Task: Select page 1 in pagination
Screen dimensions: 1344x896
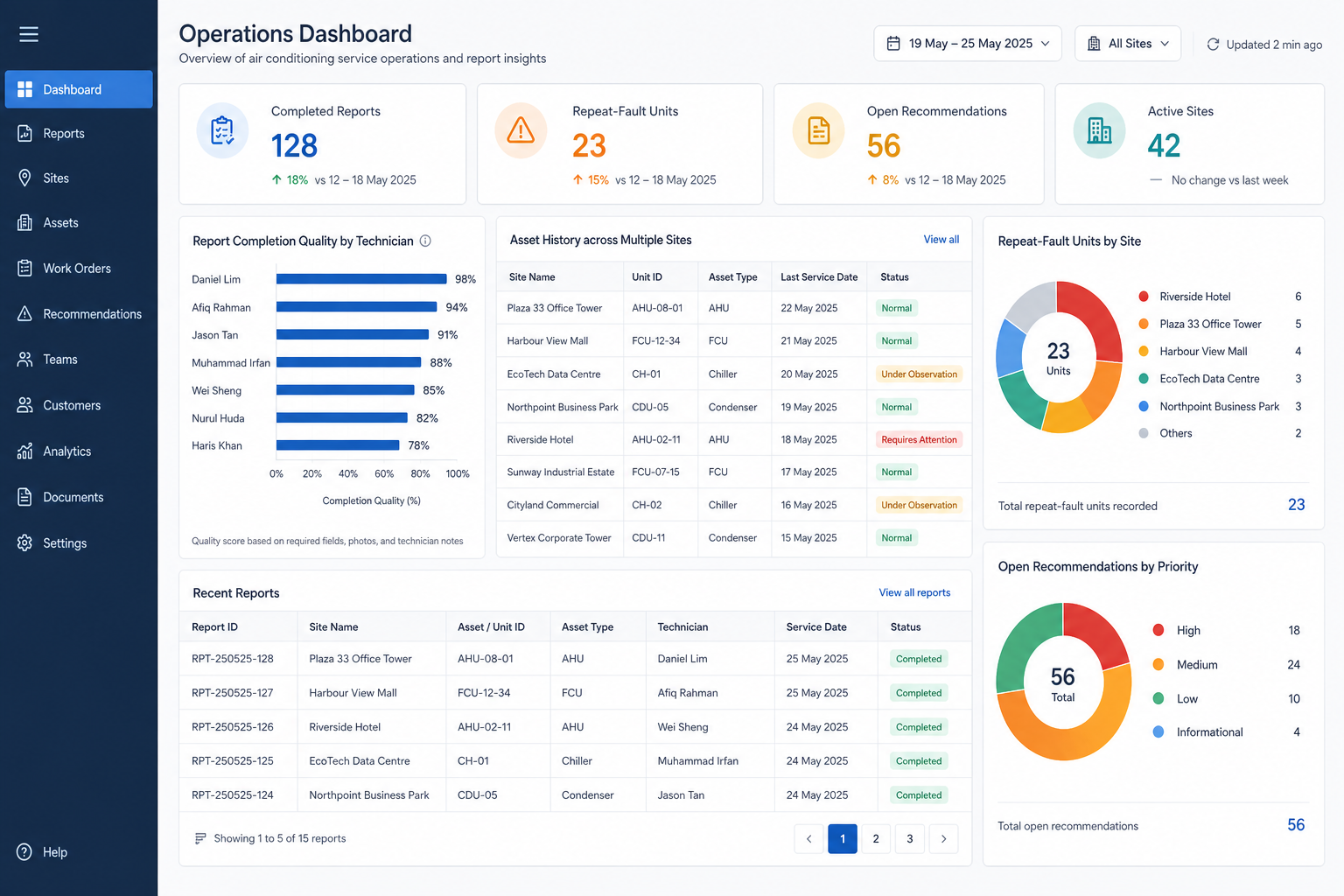Action: coord(843,838)
